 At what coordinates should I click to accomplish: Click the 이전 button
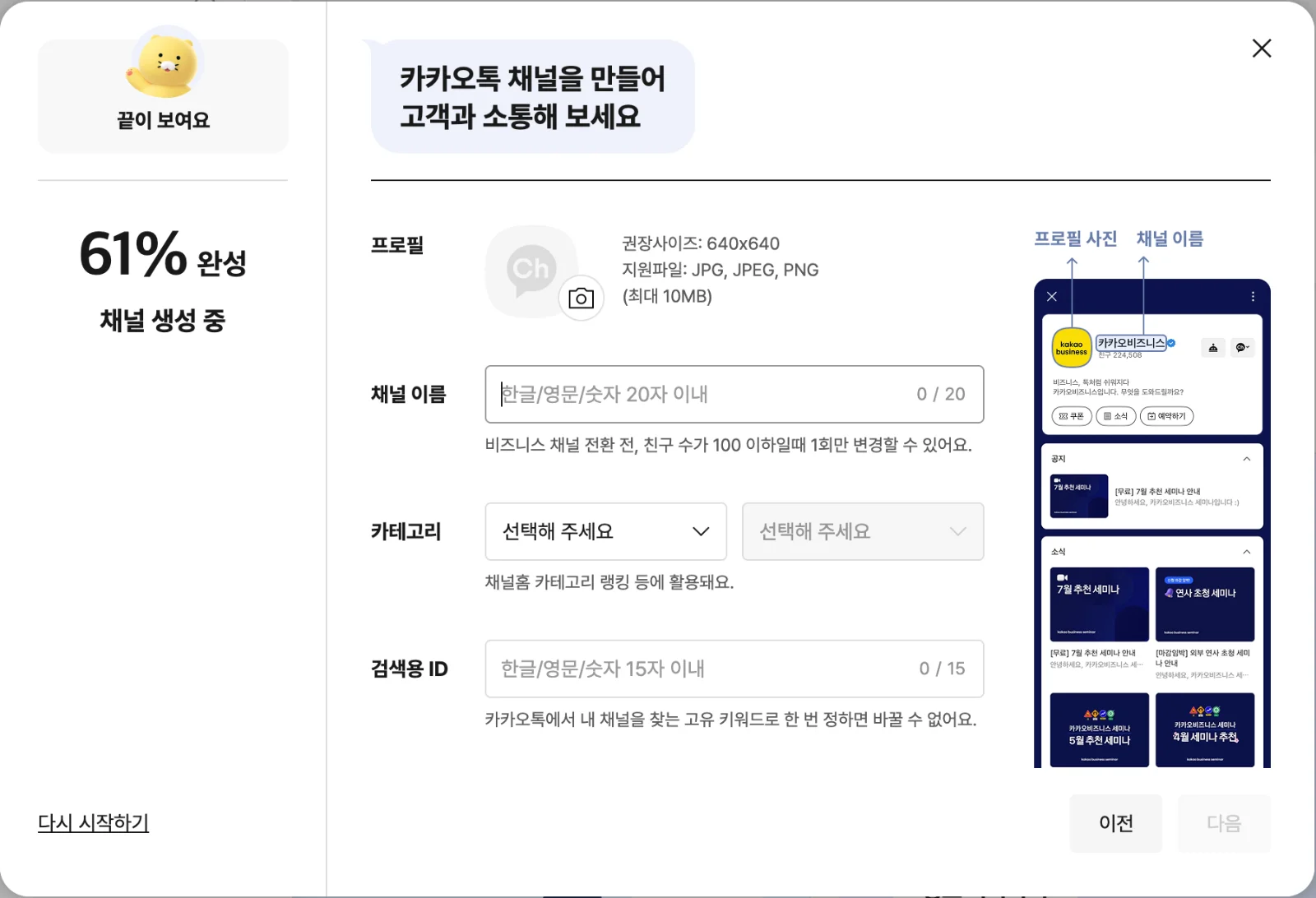(x=1116, y=823)
